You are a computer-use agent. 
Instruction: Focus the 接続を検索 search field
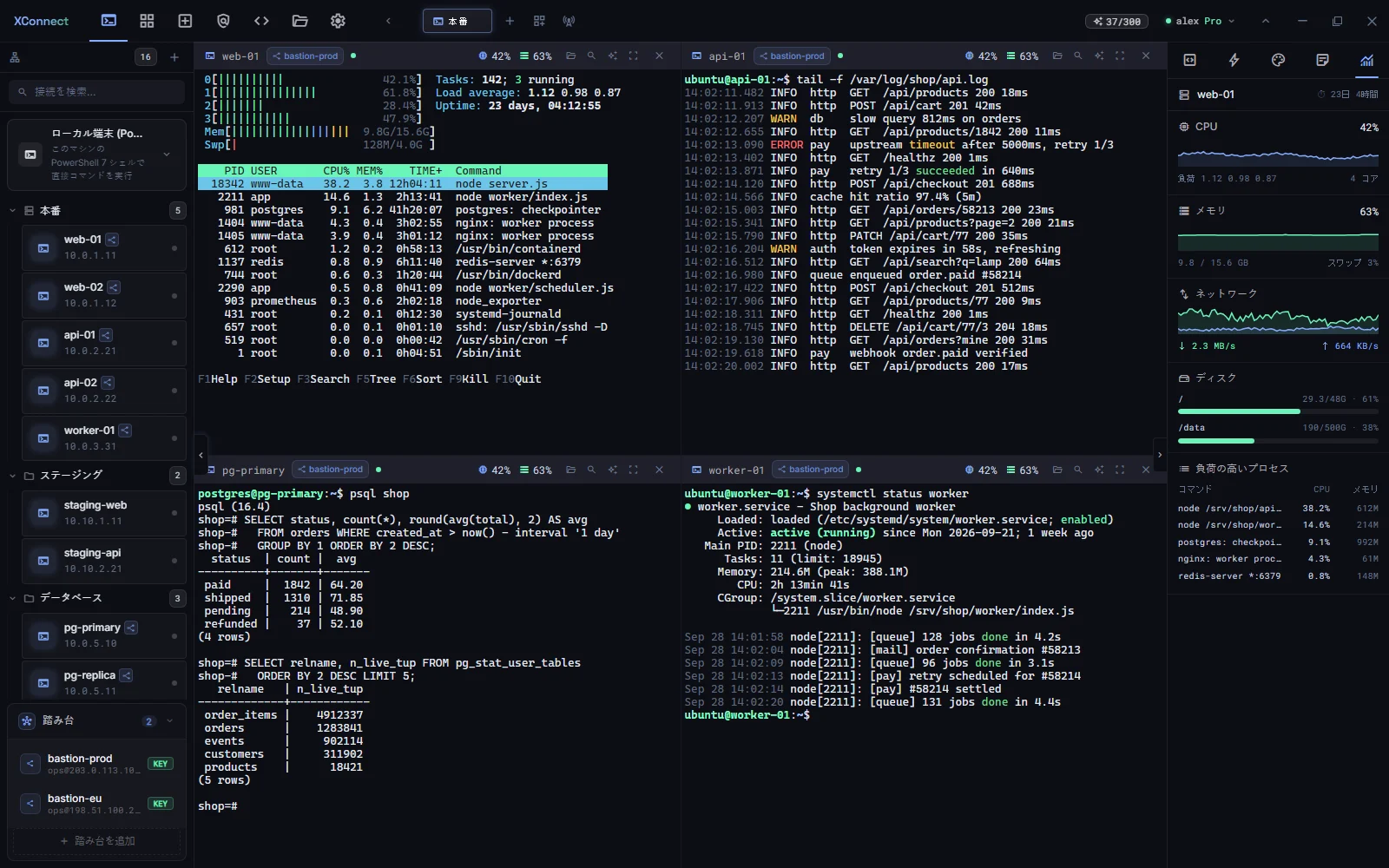coord(97,91)
